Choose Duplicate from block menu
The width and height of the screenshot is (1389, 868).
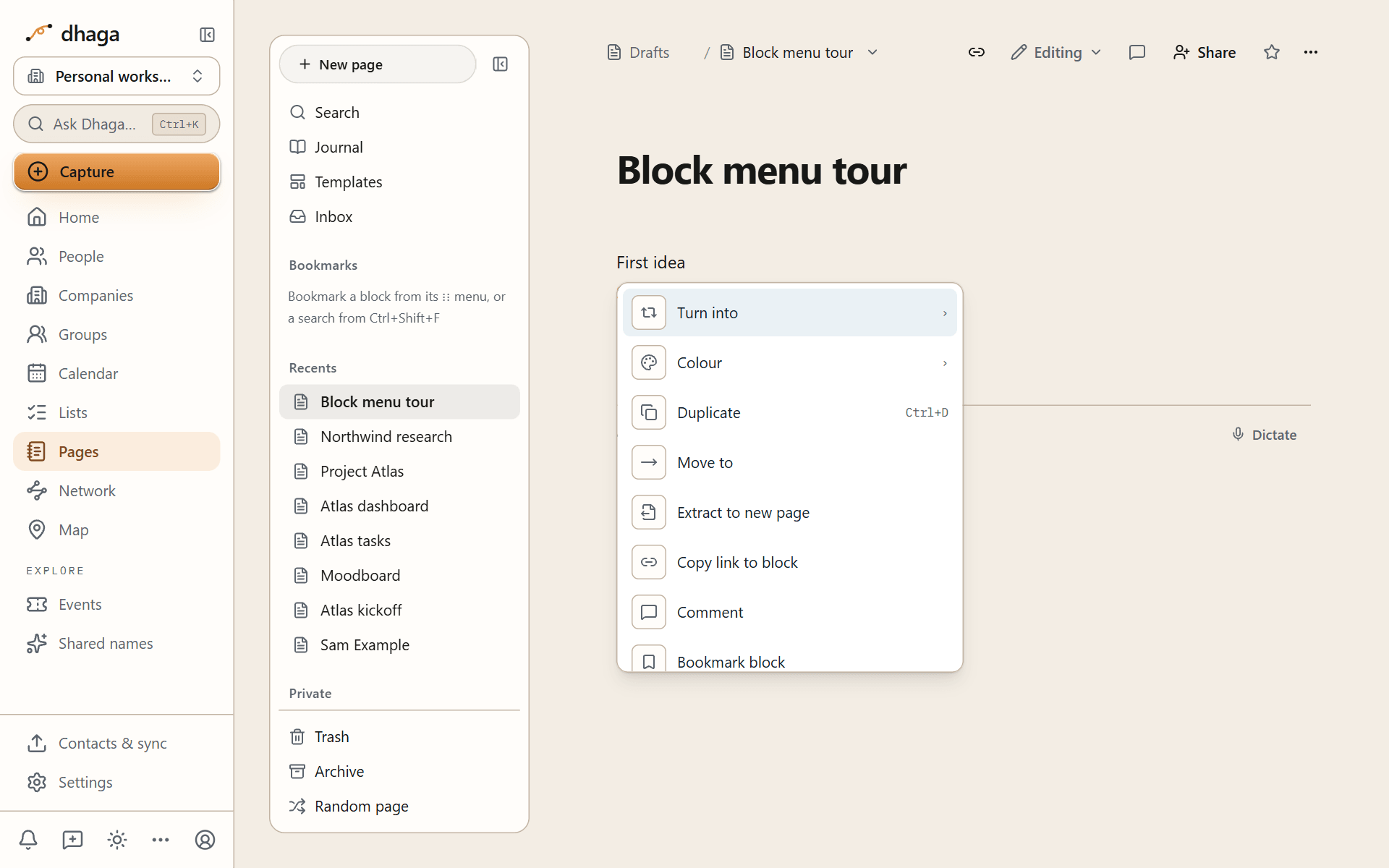789,412
